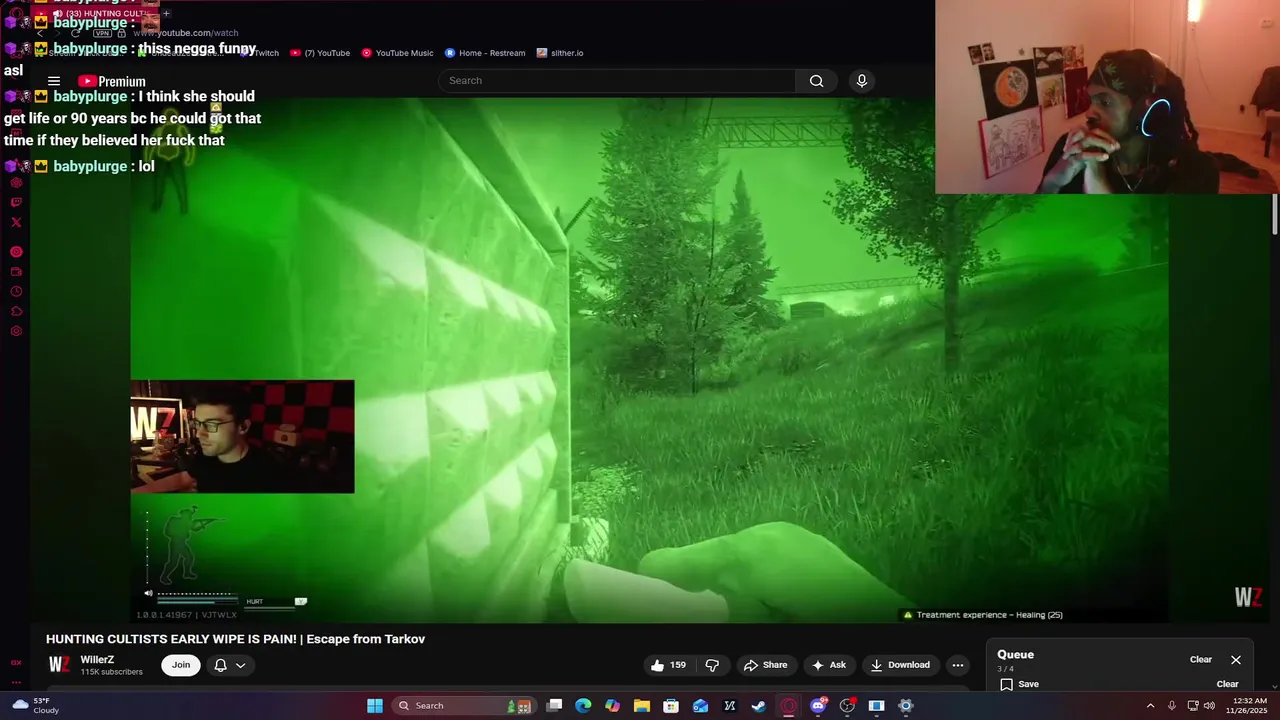Viewport: 1280px width, 720px height.
Task: Switch to Opera GX on taskbar
Action: [x=789, y=706]
